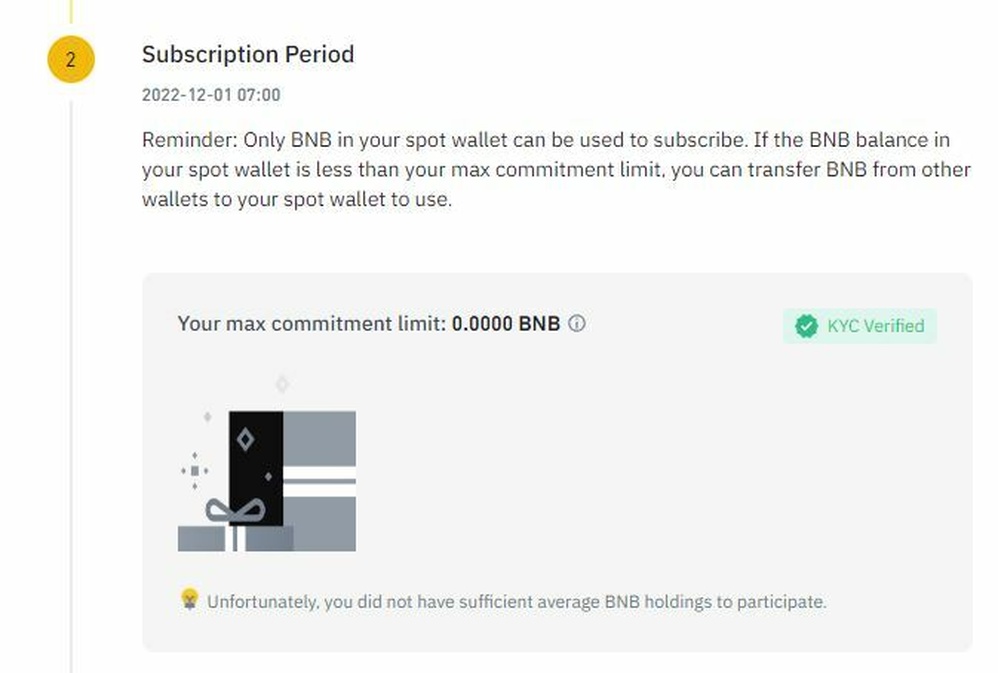The width and height of the screenshot is (998, 673).
Task: Click the ribbon bow on the gift
Action: (x=235, y=513)
